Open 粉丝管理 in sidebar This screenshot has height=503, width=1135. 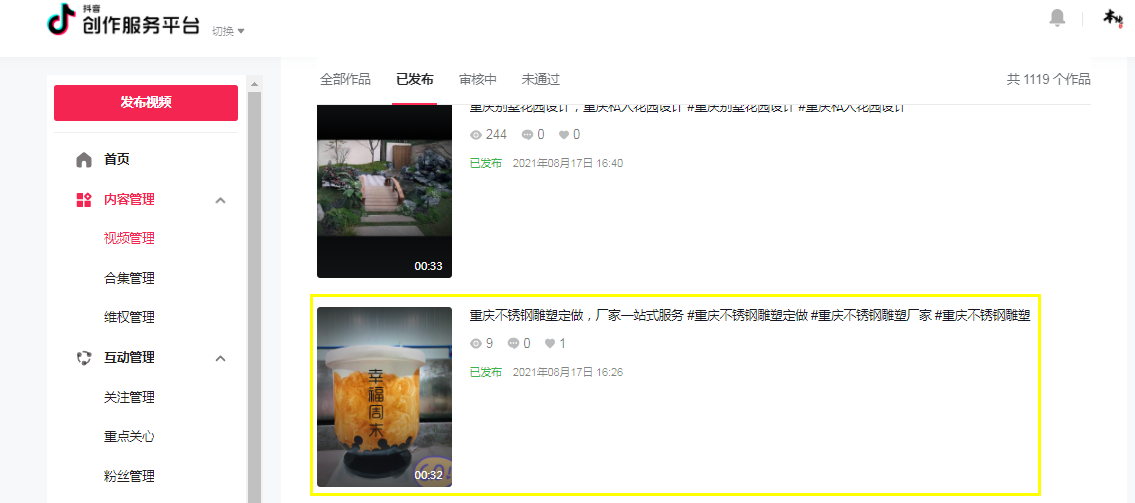(x=129, y=476)
